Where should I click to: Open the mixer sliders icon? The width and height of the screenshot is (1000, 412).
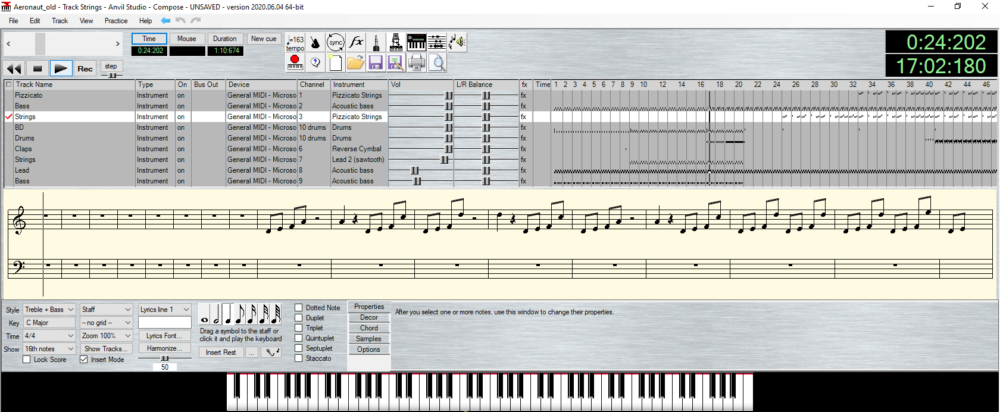coord(437,43)
